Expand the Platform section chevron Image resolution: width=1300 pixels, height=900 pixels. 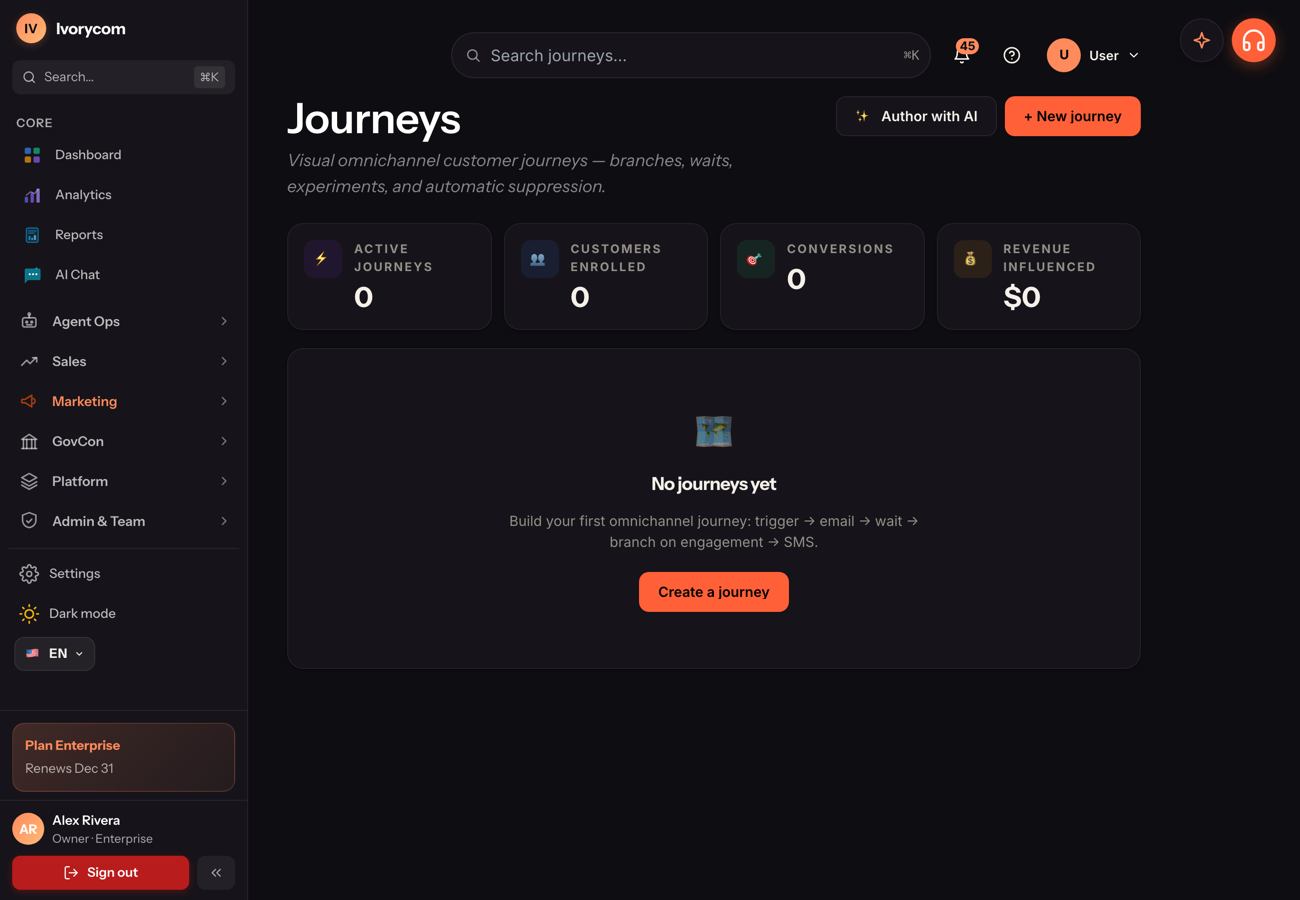coord(224,481)
